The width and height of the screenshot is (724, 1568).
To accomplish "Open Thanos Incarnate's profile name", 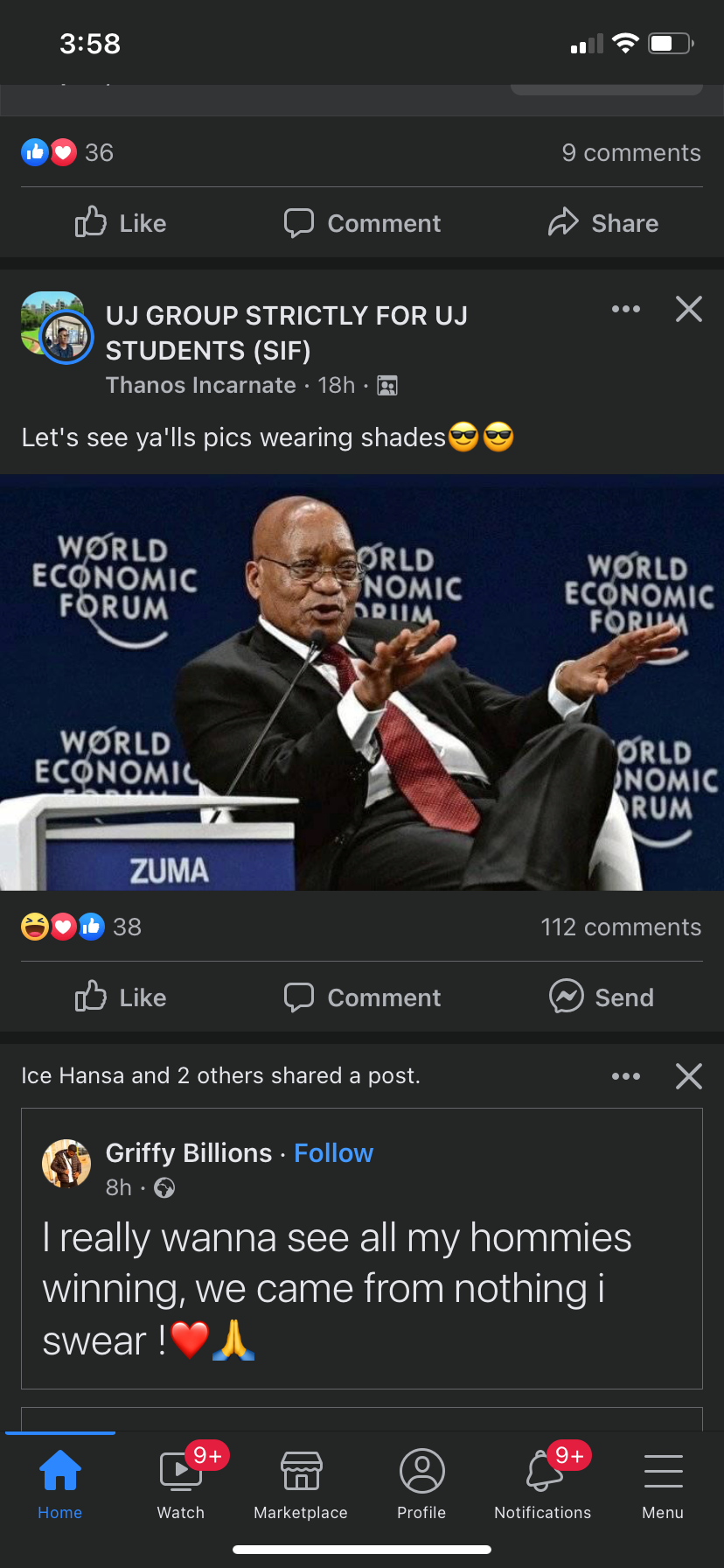I will [200, 385].
